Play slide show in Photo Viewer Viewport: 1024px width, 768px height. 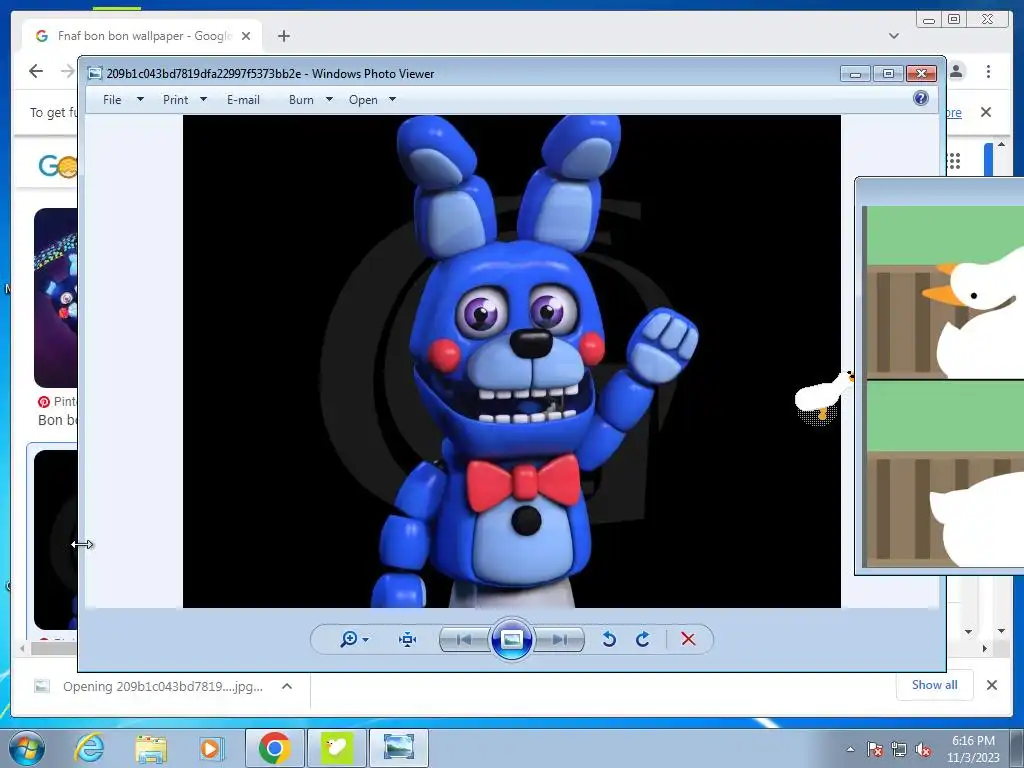(511, 639)
